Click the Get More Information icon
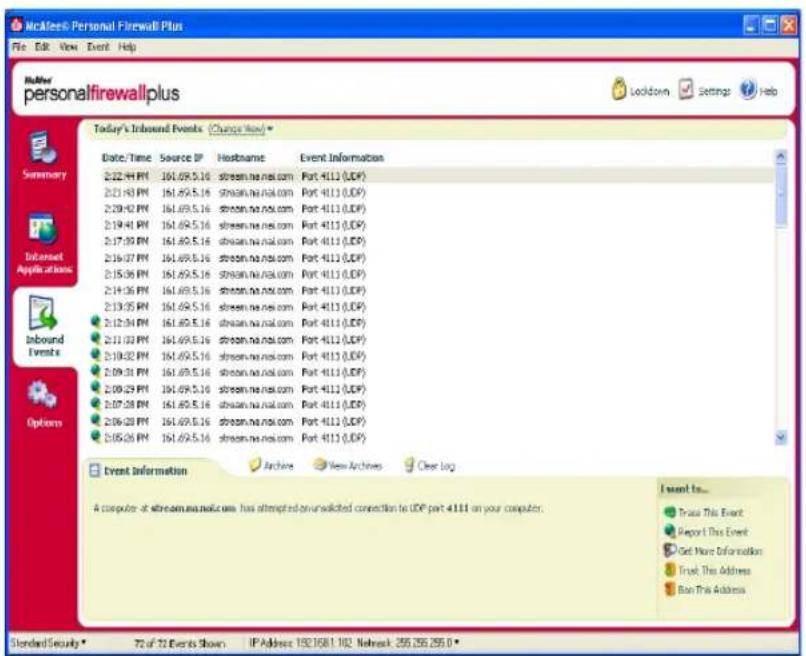806x656 pixels. point(670,550)
